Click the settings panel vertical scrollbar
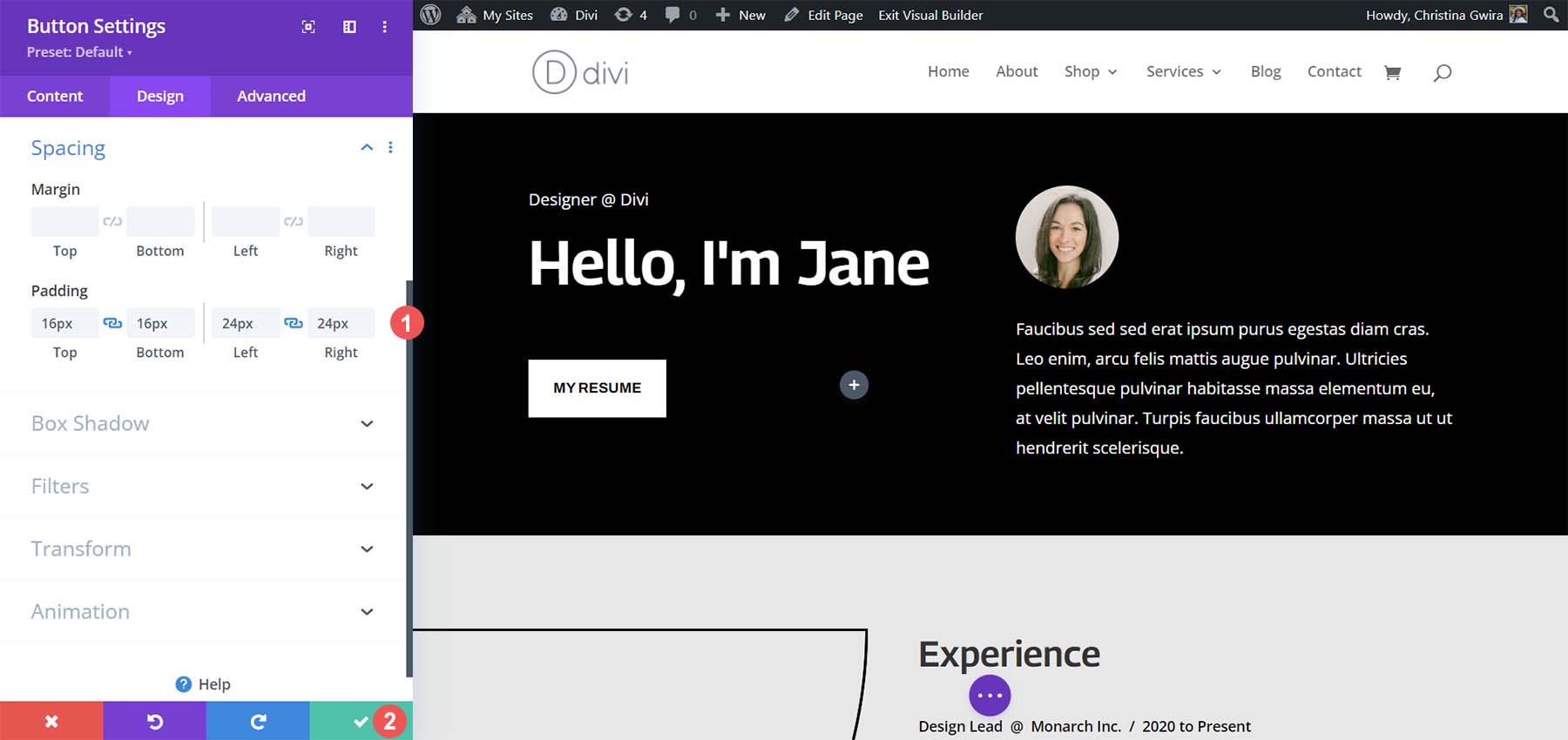The height and width of the screenshot is (740, 1568). click(409, 479)
